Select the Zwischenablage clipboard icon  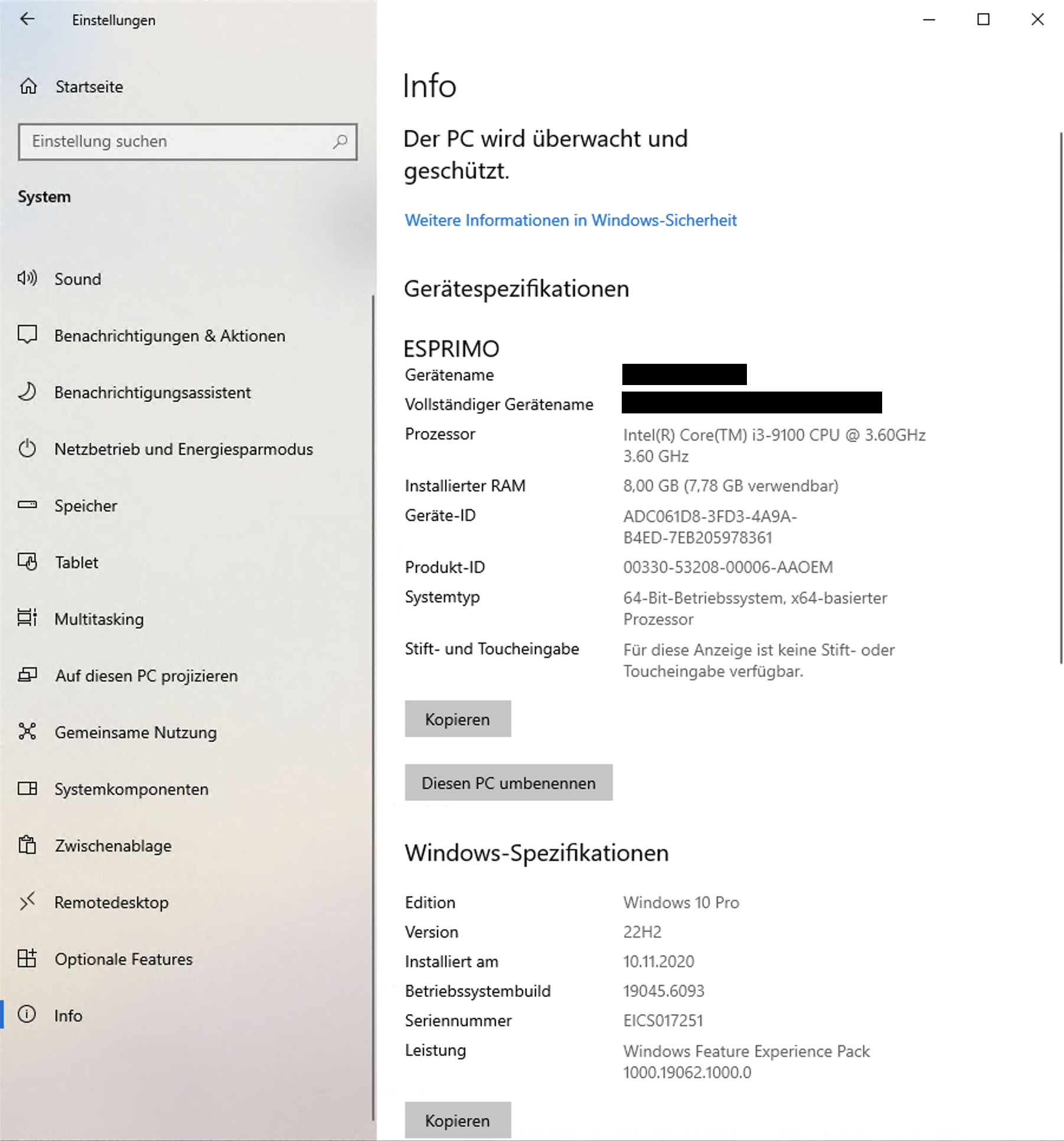coord(27,845)
